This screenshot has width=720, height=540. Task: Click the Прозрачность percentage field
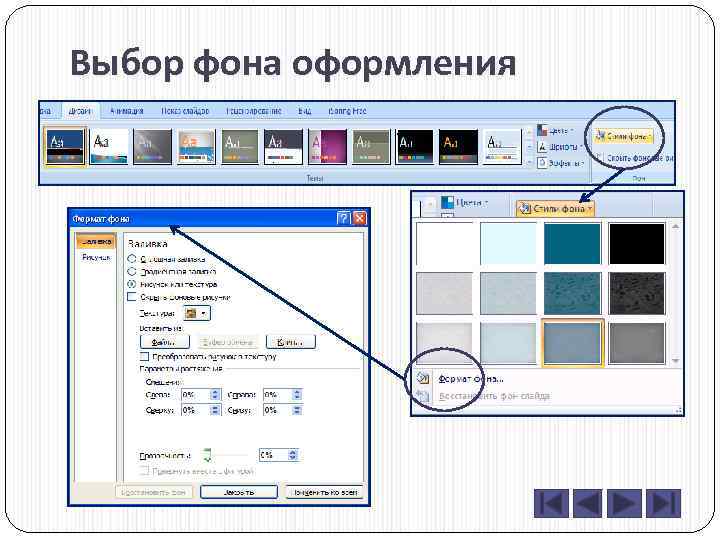coord(274,455)
